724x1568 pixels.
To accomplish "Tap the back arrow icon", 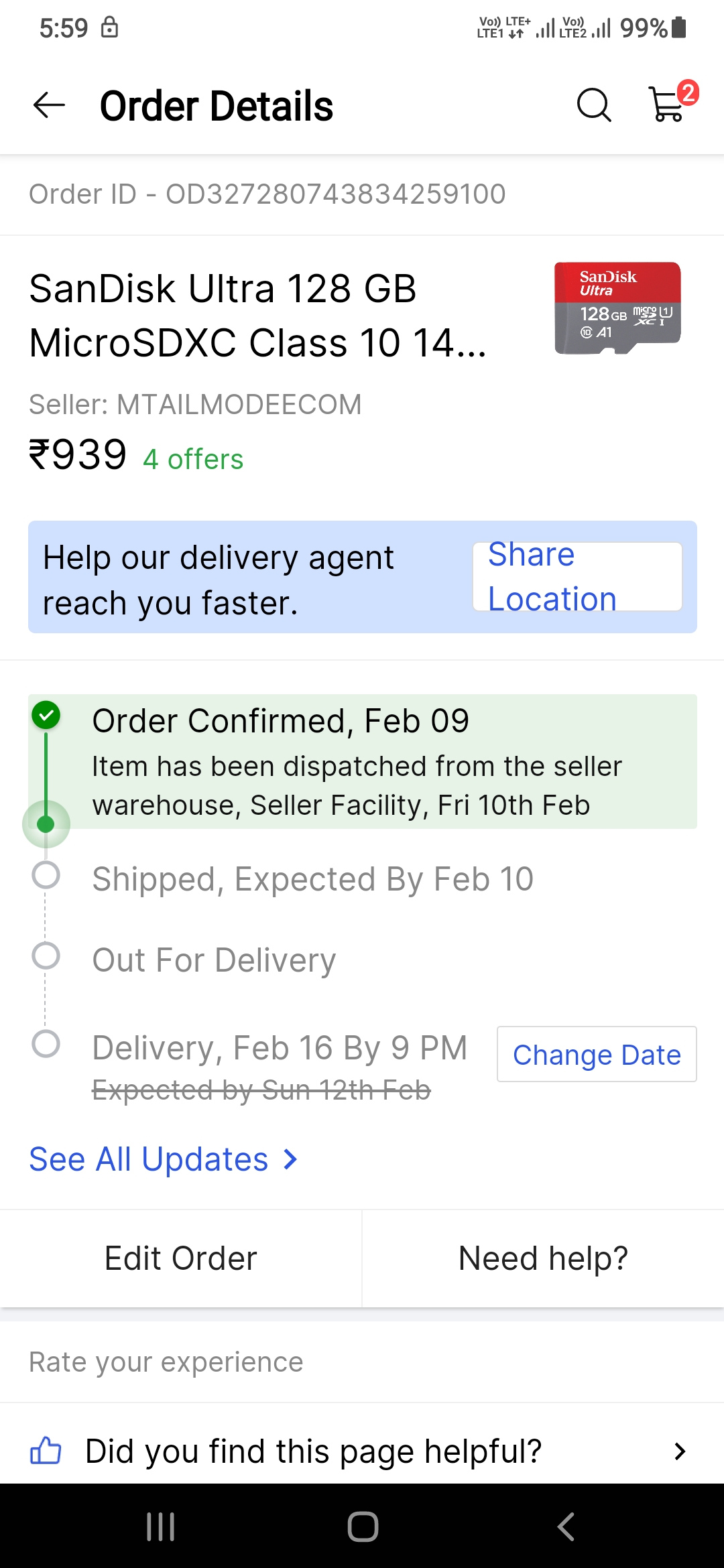I will [49, 105].
